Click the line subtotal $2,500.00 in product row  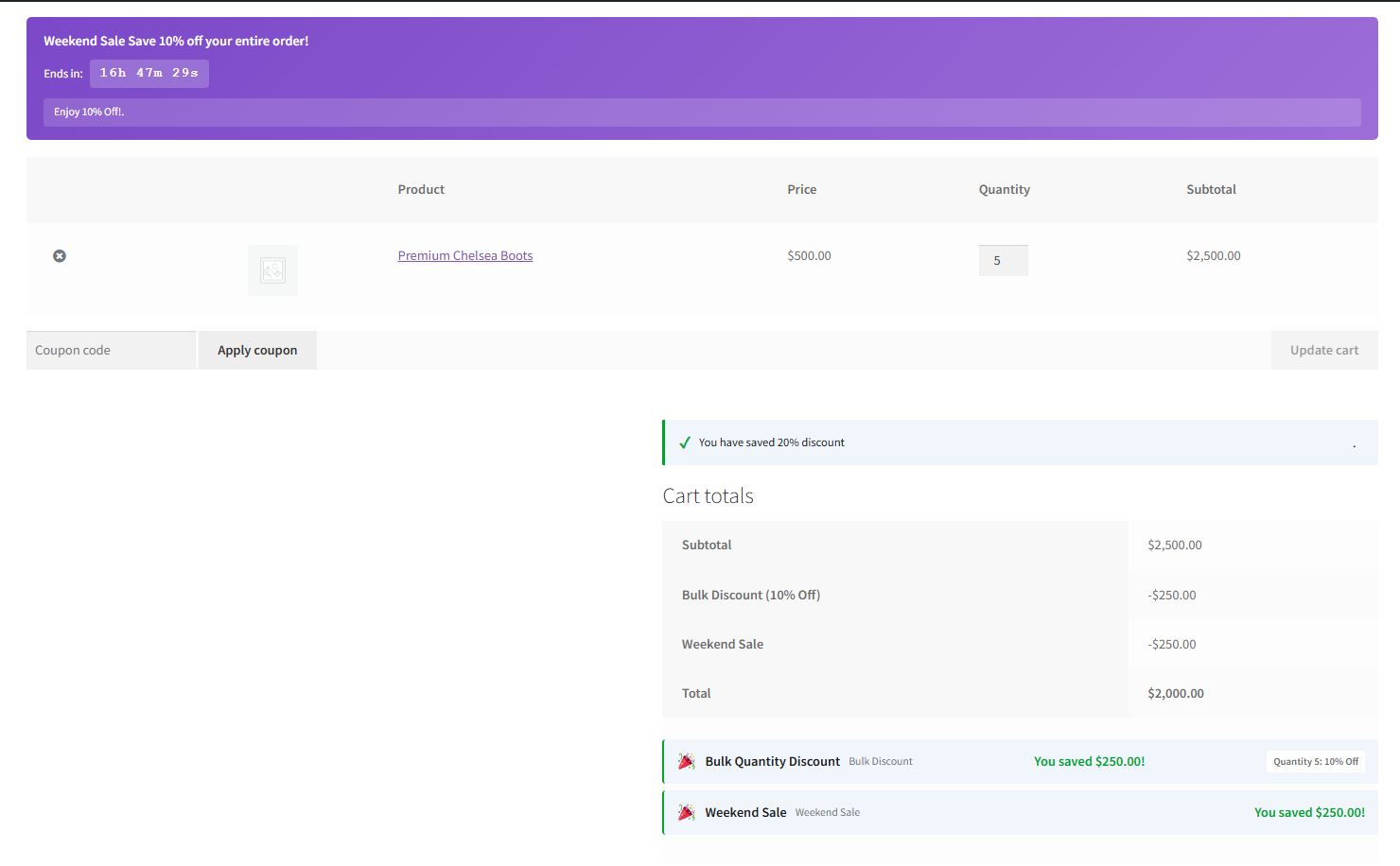coord(1214,255)
